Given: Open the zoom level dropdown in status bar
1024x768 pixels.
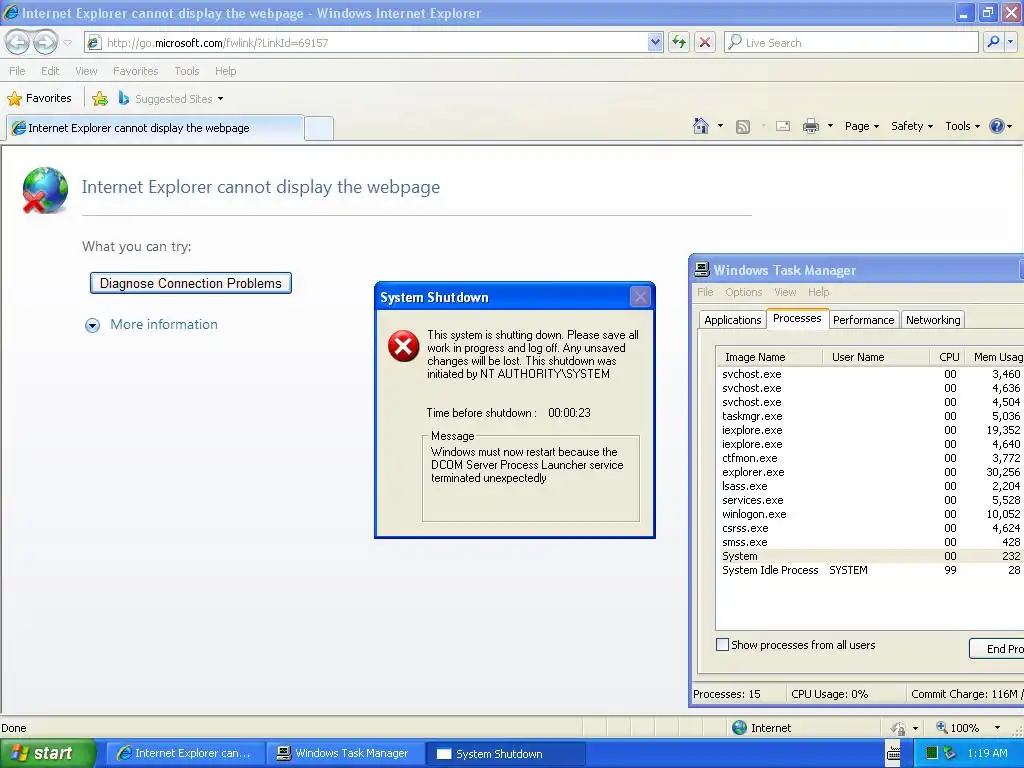Looking at the screenshot, I should pos(997,728).
